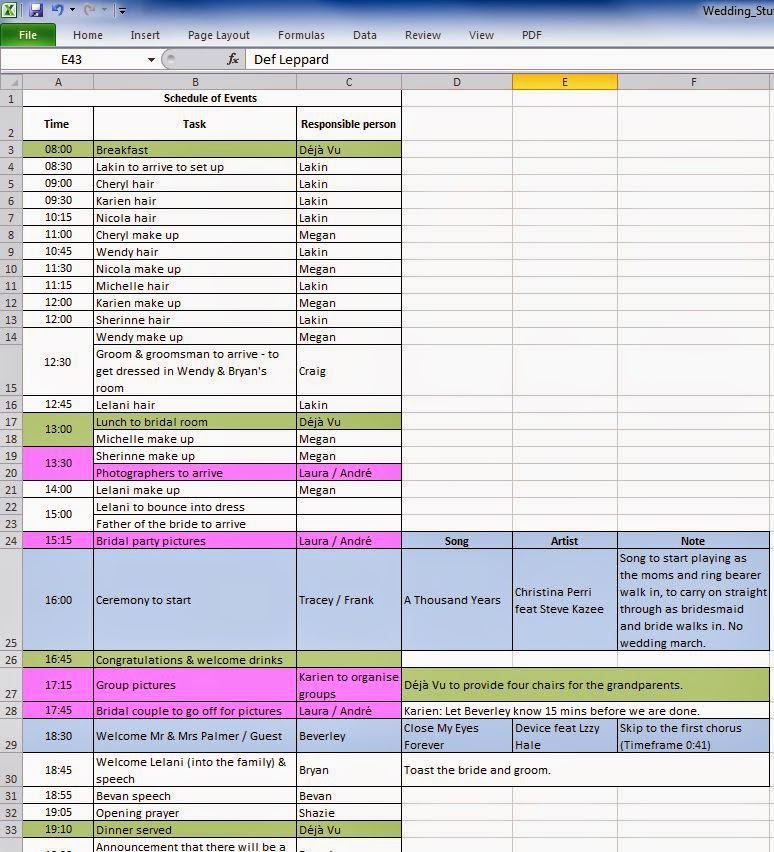
Task: Click the Time header cell
Action: click(58, 124)
